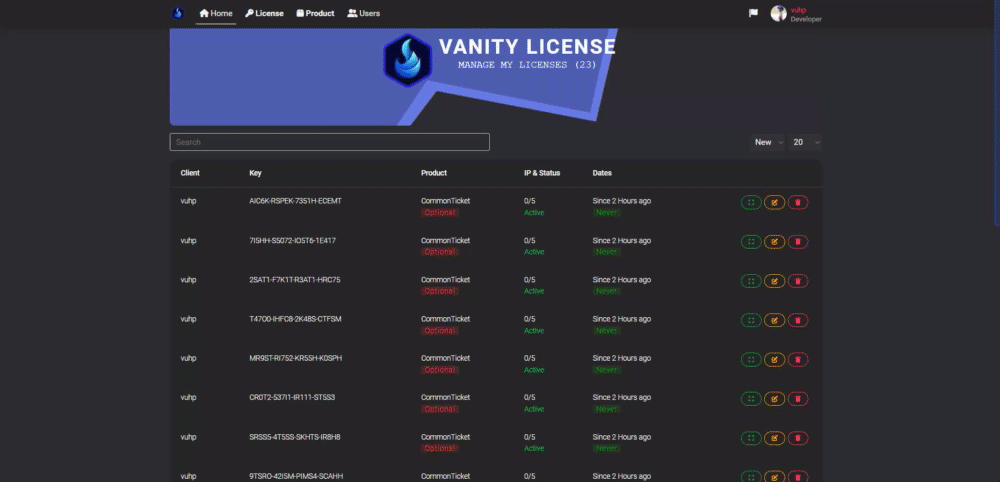This screenshot has width=1000, height=482.
Task: Click Since 2 Hours ago in the MR9ST-RI752 row
Action: pos(622,358)
